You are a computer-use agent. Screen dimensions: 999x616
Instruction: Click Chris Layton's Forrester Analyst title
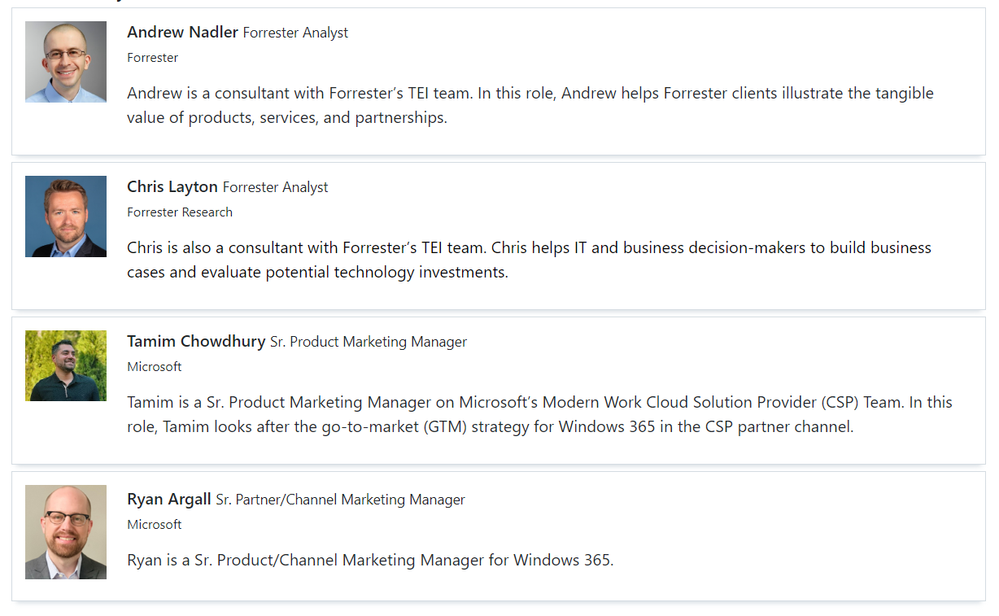[x=275, y=187]
